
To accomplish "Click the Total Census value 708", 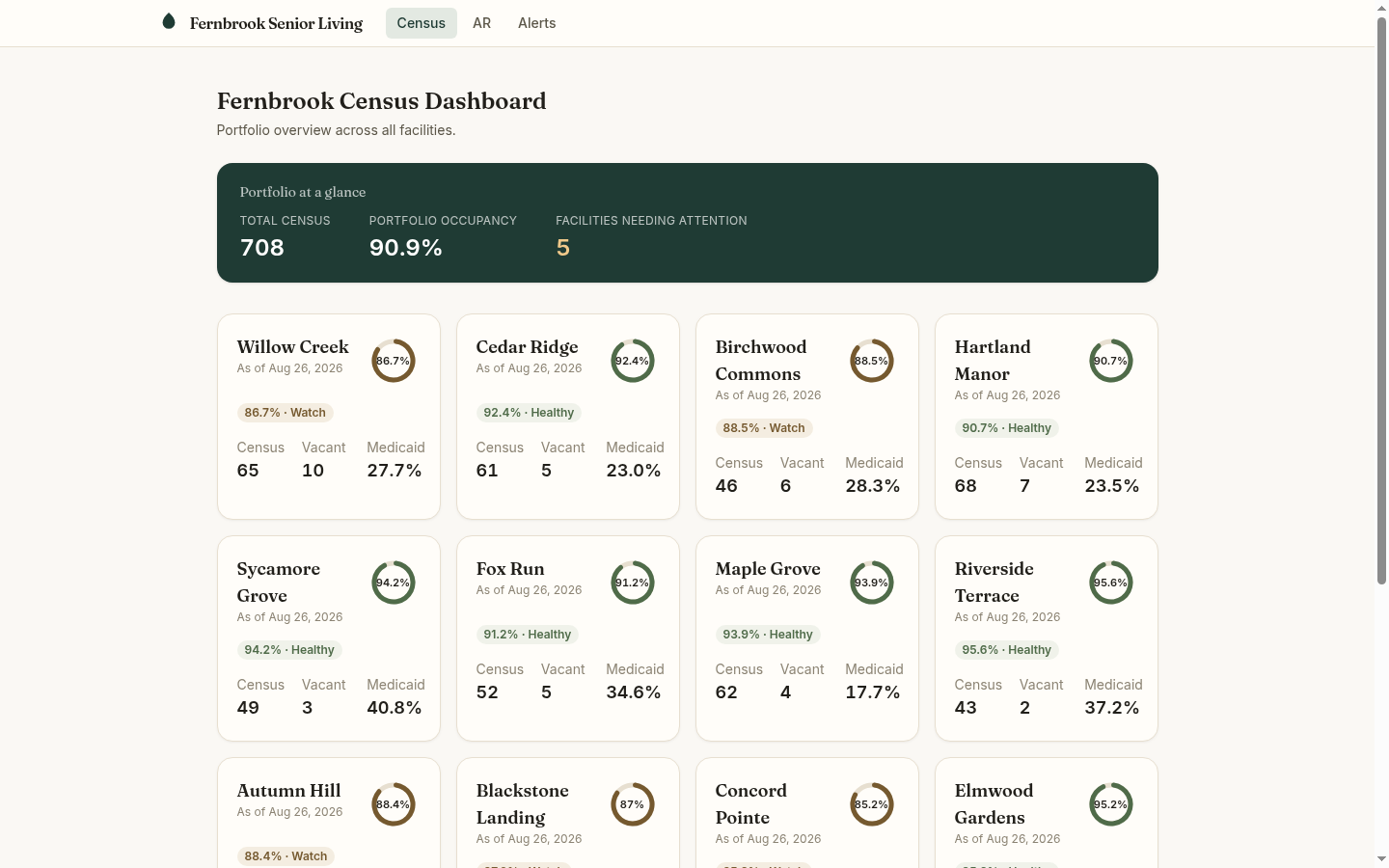I will click(262, 248).
